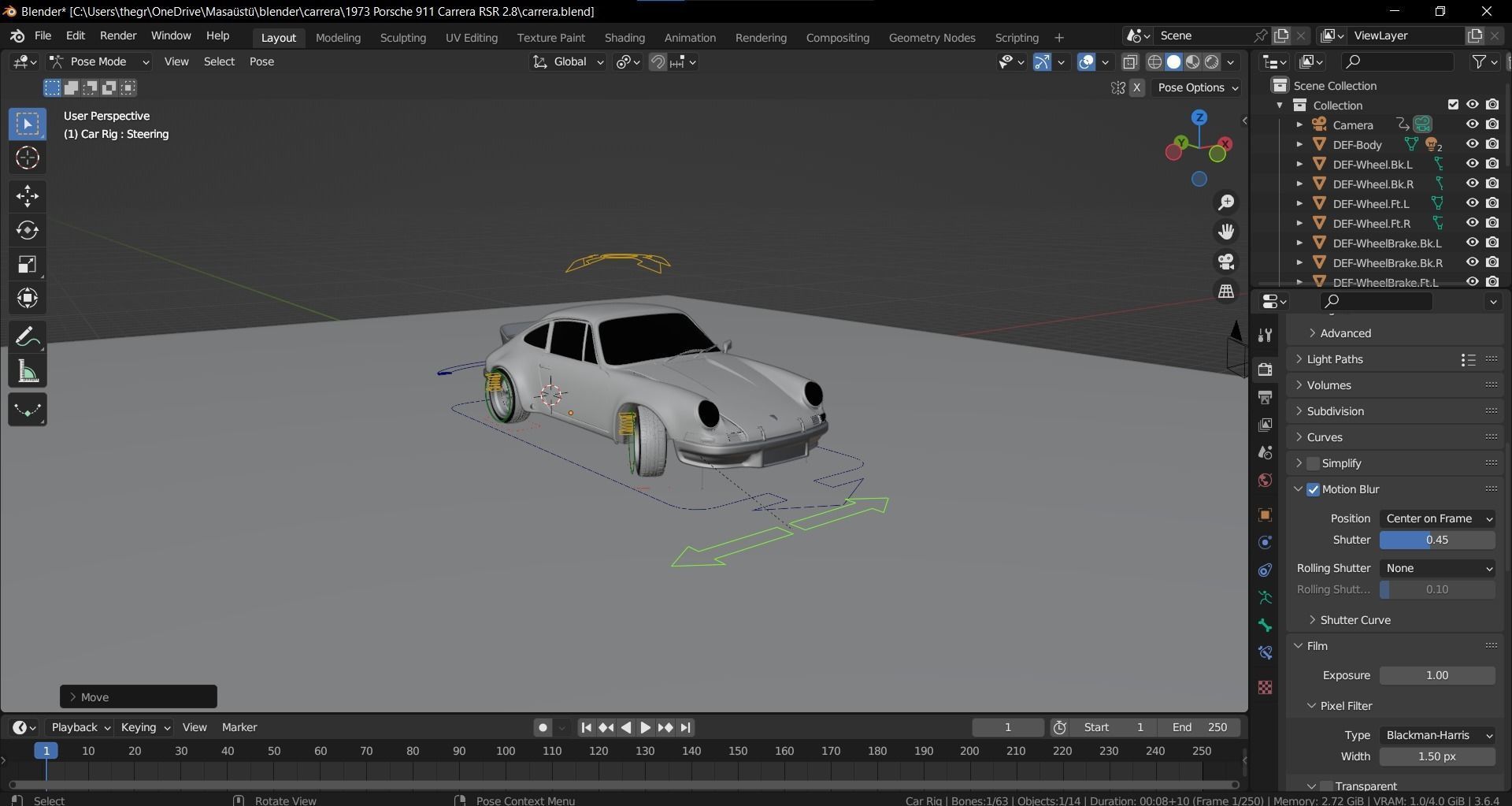Screen dimensions: 1512x806
Task: Disable the Motion Blur checkbox
Action: [x=1313, y=489]
